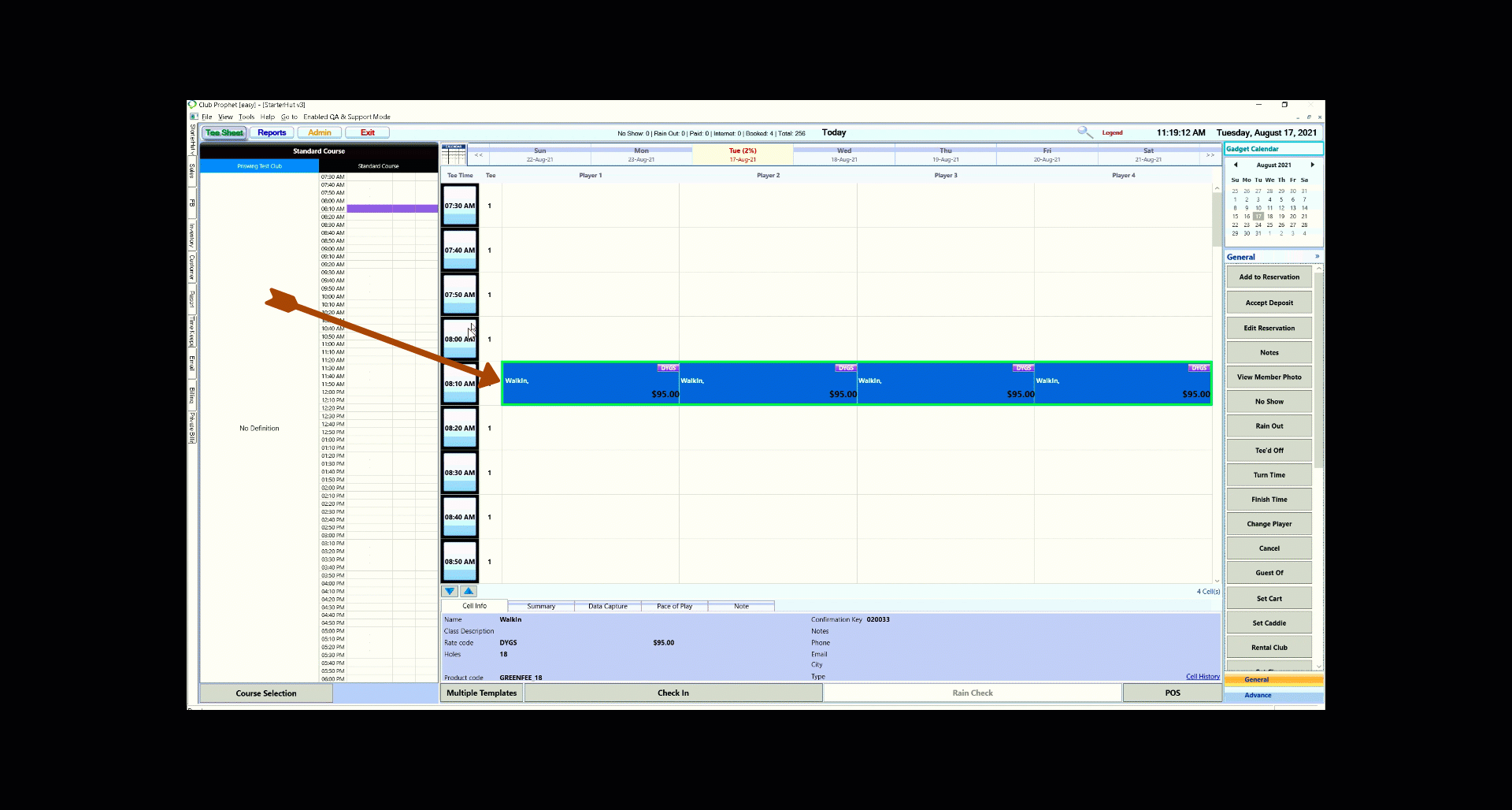Click the 07:30 AM tee time tile
The image size is (1512, 810).
[x=460, y=206]
